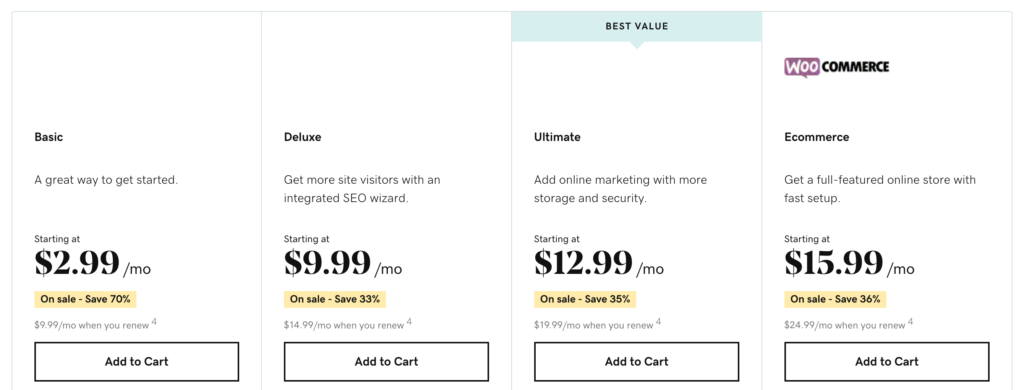Viewport: 1024px width, 390px height.
Task: Click the Save 35% sale badge
Action: click(585, 299)
